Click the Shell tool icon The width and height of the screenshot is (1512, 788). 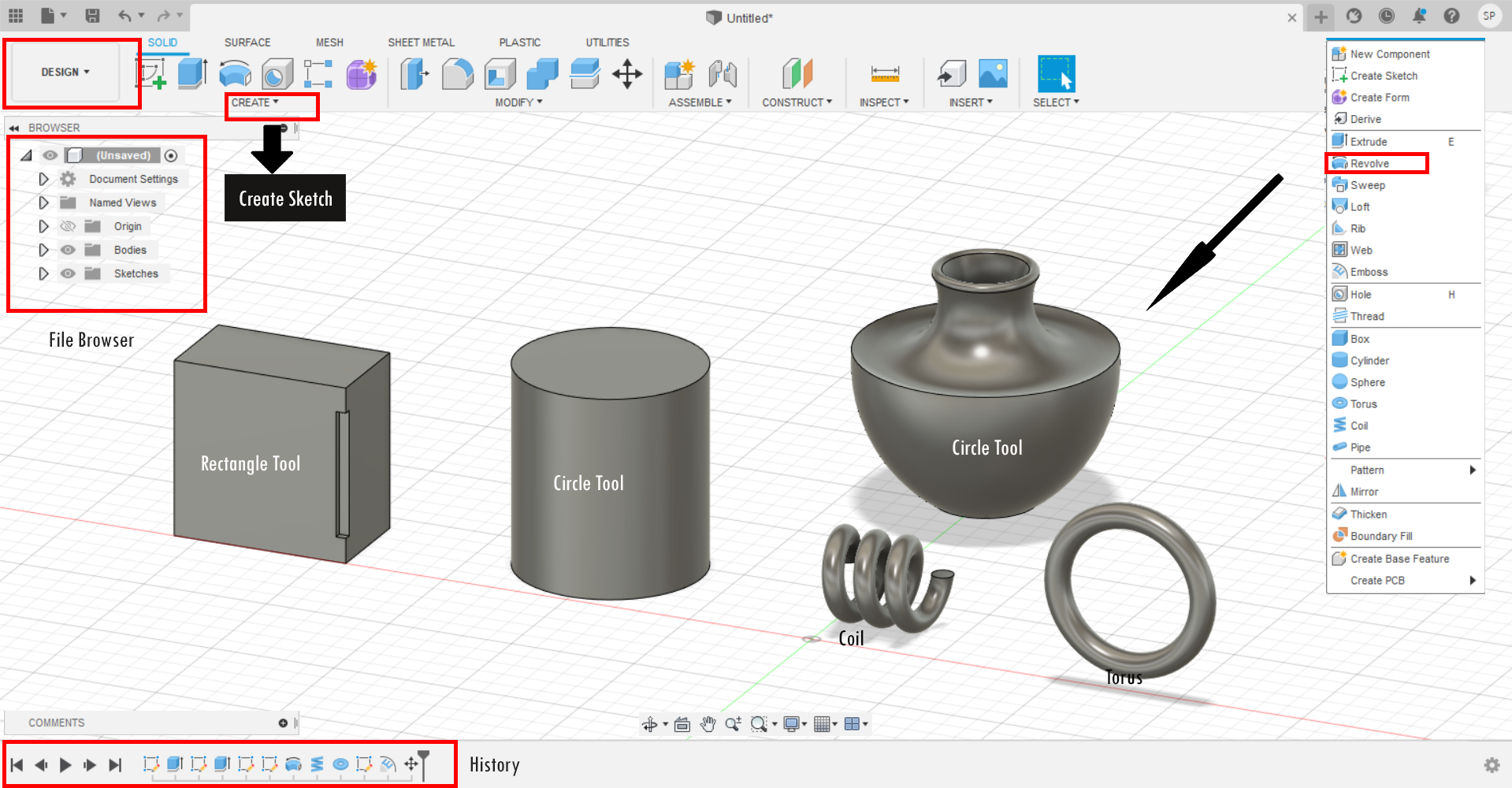coord(500,74)
